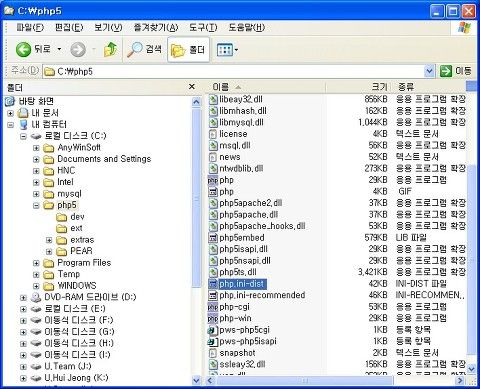Select the php.ini-dist file icon

coord(213,284)
